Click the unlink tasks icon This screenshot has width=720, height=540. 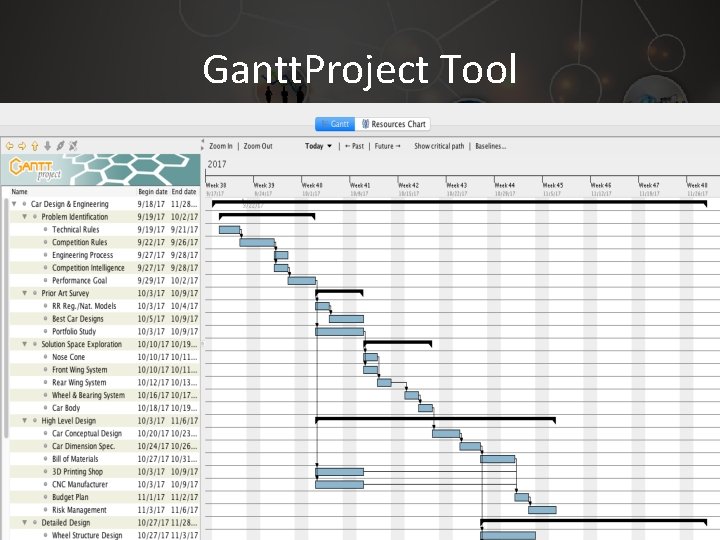coord(73,146)
